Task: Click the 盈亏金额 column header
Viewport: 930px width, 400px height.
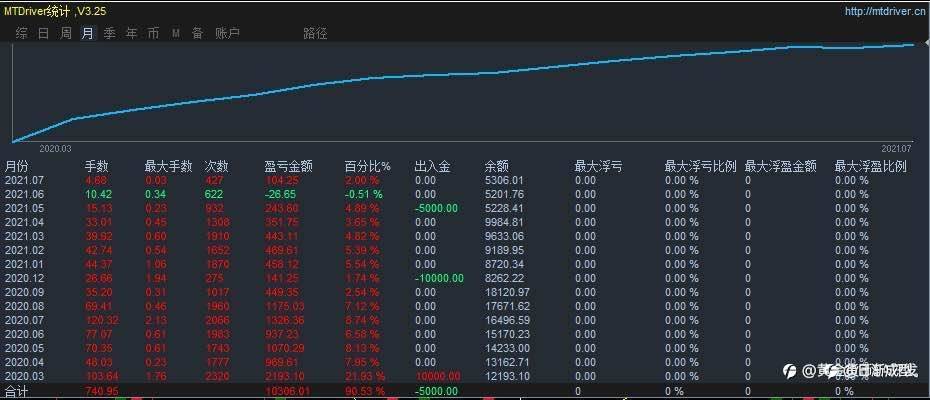Action: 289,166
